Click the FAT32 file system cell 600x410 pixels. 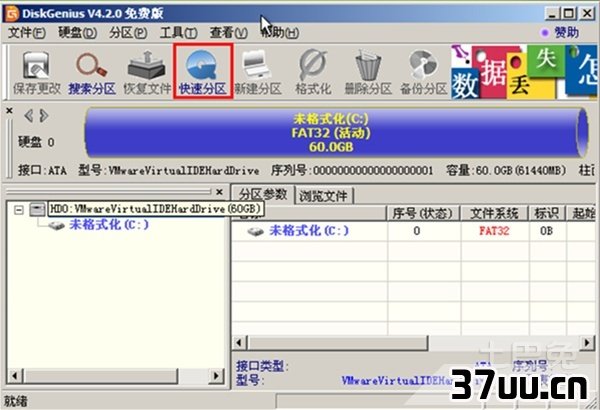tap(494, 231)
